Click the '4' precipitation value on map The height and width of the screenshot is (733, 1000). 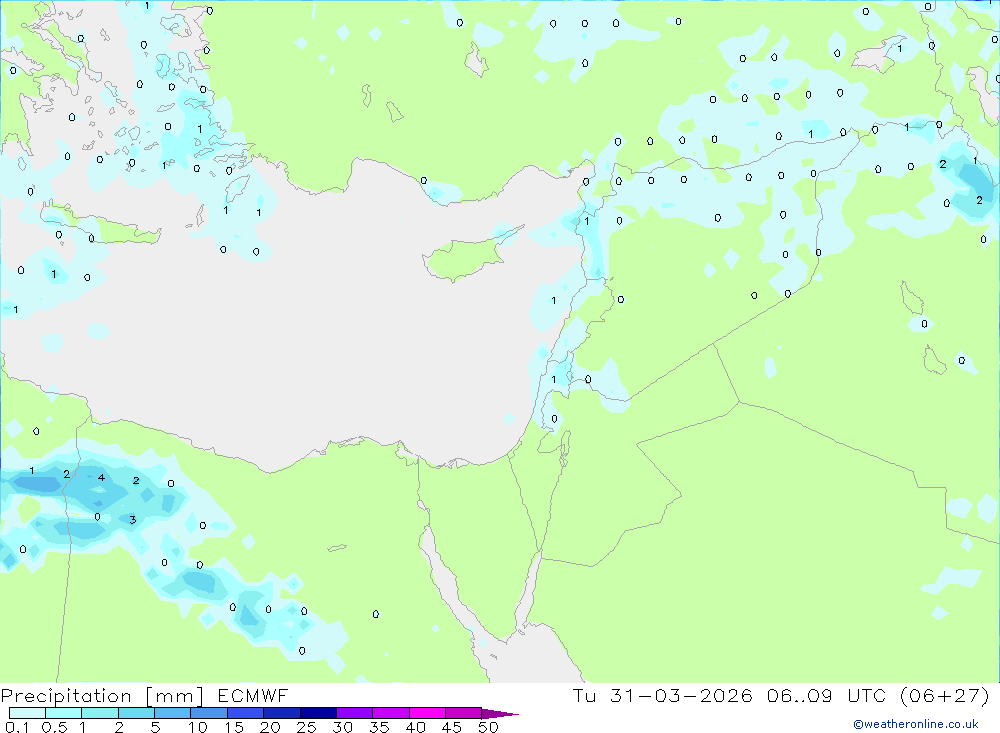[101, 477]
